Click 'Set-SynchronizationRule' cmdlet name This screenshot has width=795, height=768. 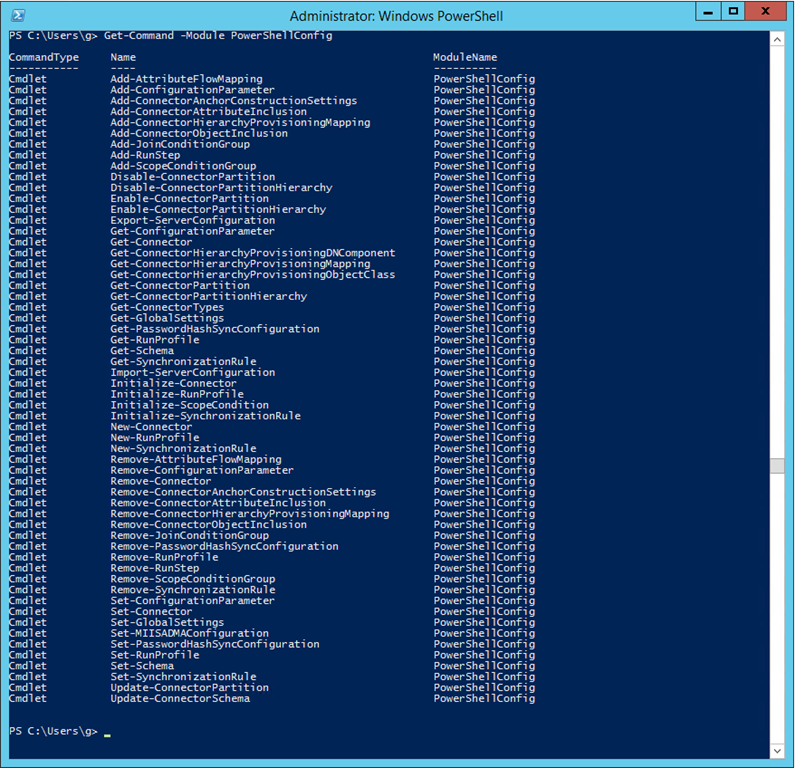[x=183, y=677]
